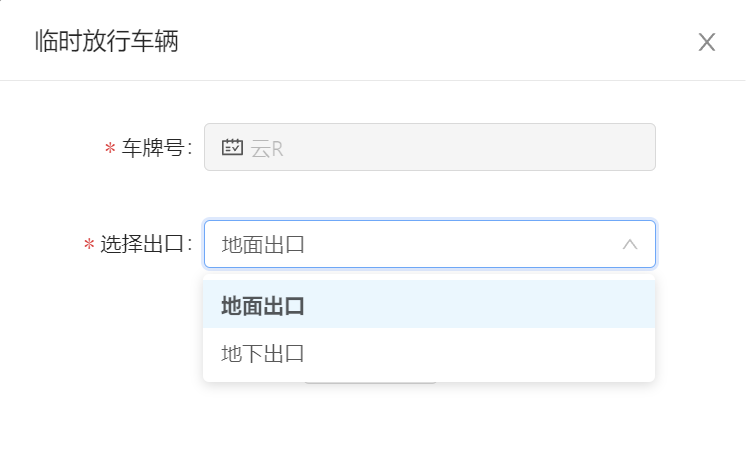This screenshot has height=456, width=746.
Task: Pick the non-highlighted 地下出口 entry
Action: click(x=263, y=354)
